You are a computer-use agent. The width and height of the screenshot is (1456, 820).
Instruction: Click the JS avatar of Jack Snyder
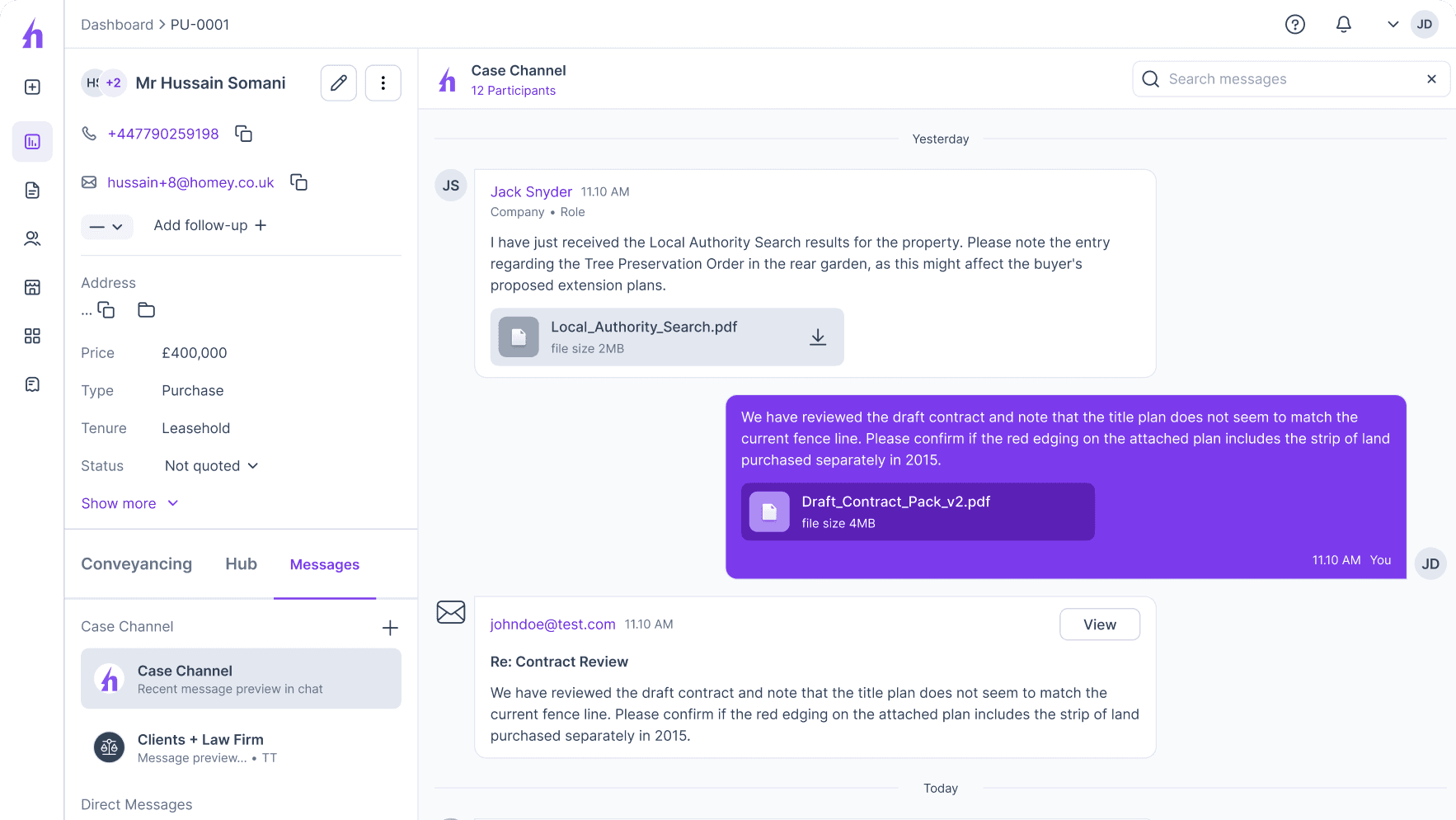[x=451, y=186]
